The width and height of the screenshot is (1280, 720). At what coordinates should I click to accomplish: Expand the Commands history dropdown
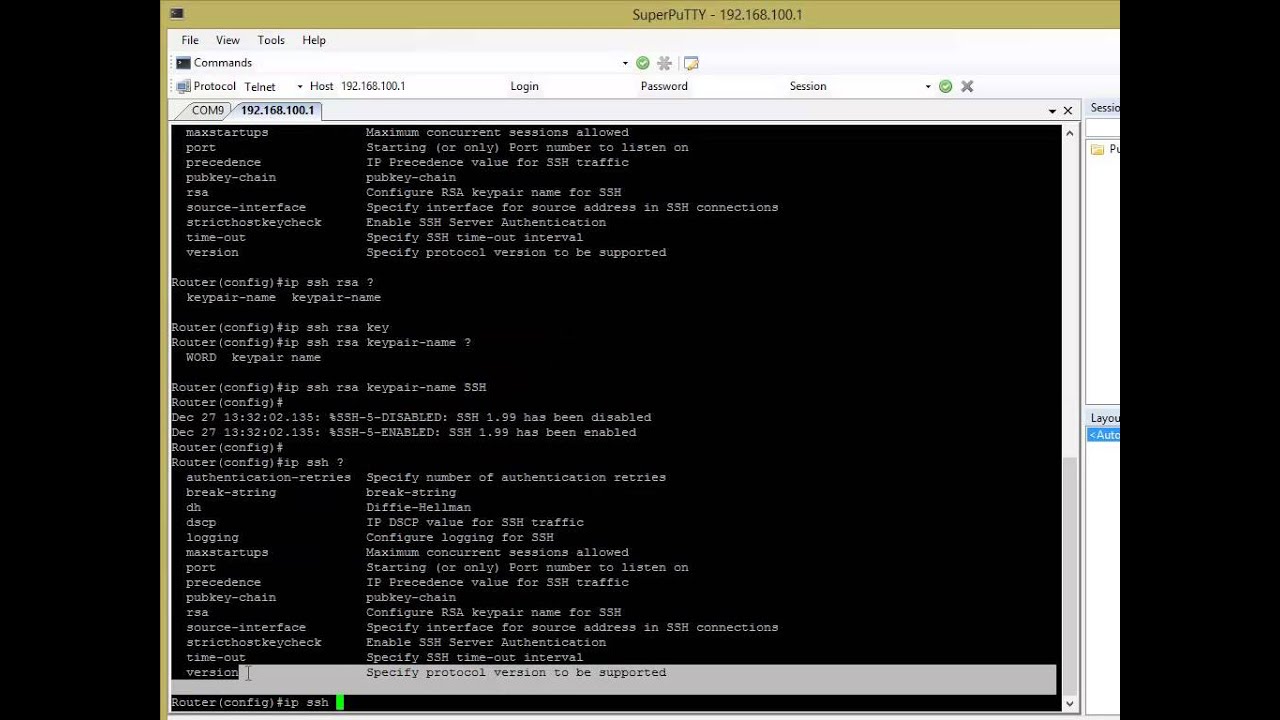click(x=625, y=63)
